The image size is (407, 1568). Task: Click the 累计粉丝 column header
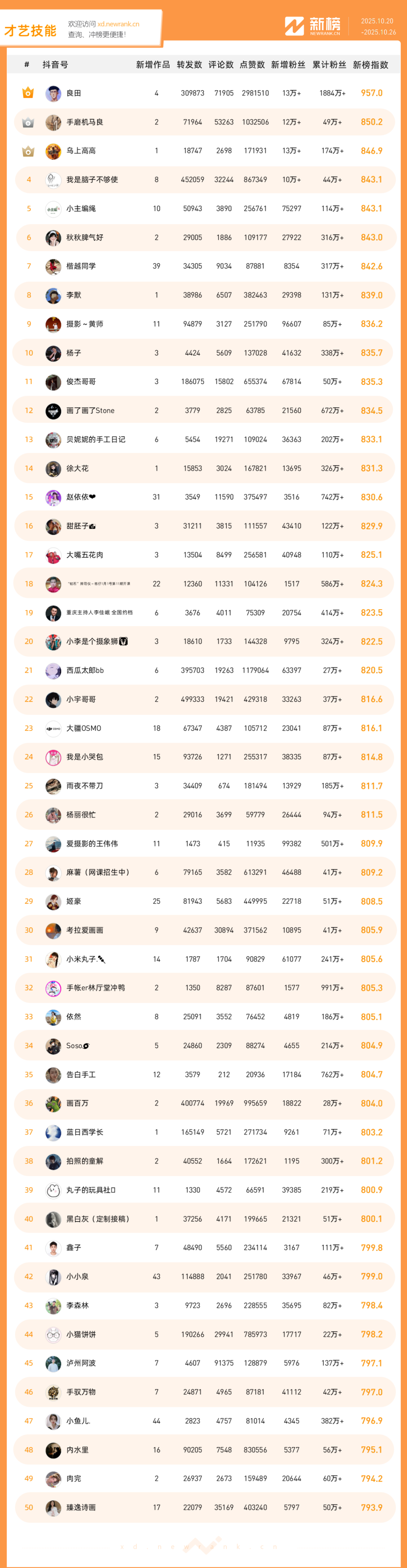point(329,65)
